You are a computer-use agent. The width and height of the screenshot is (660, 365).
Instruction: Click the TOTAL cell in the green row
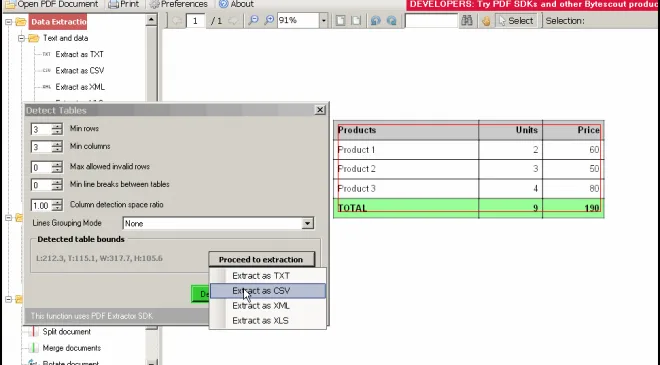pos(407,208)
